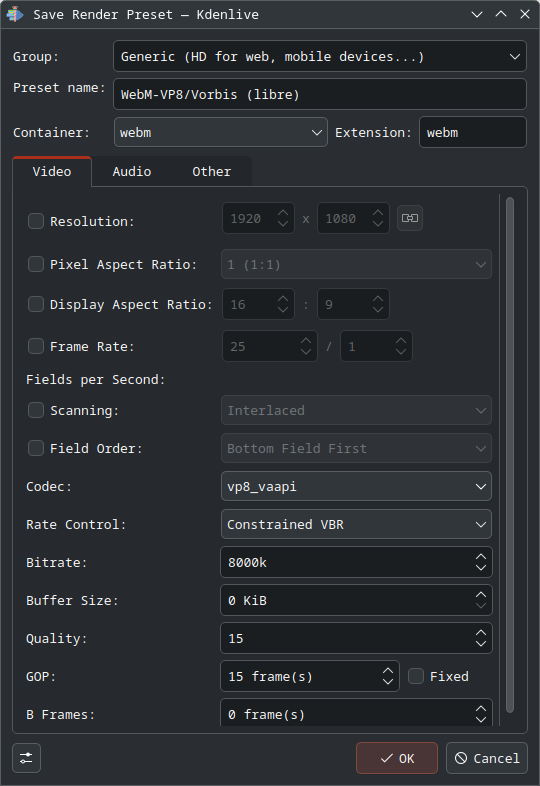Toggle the Scanning checkbox

click(36, 410)
